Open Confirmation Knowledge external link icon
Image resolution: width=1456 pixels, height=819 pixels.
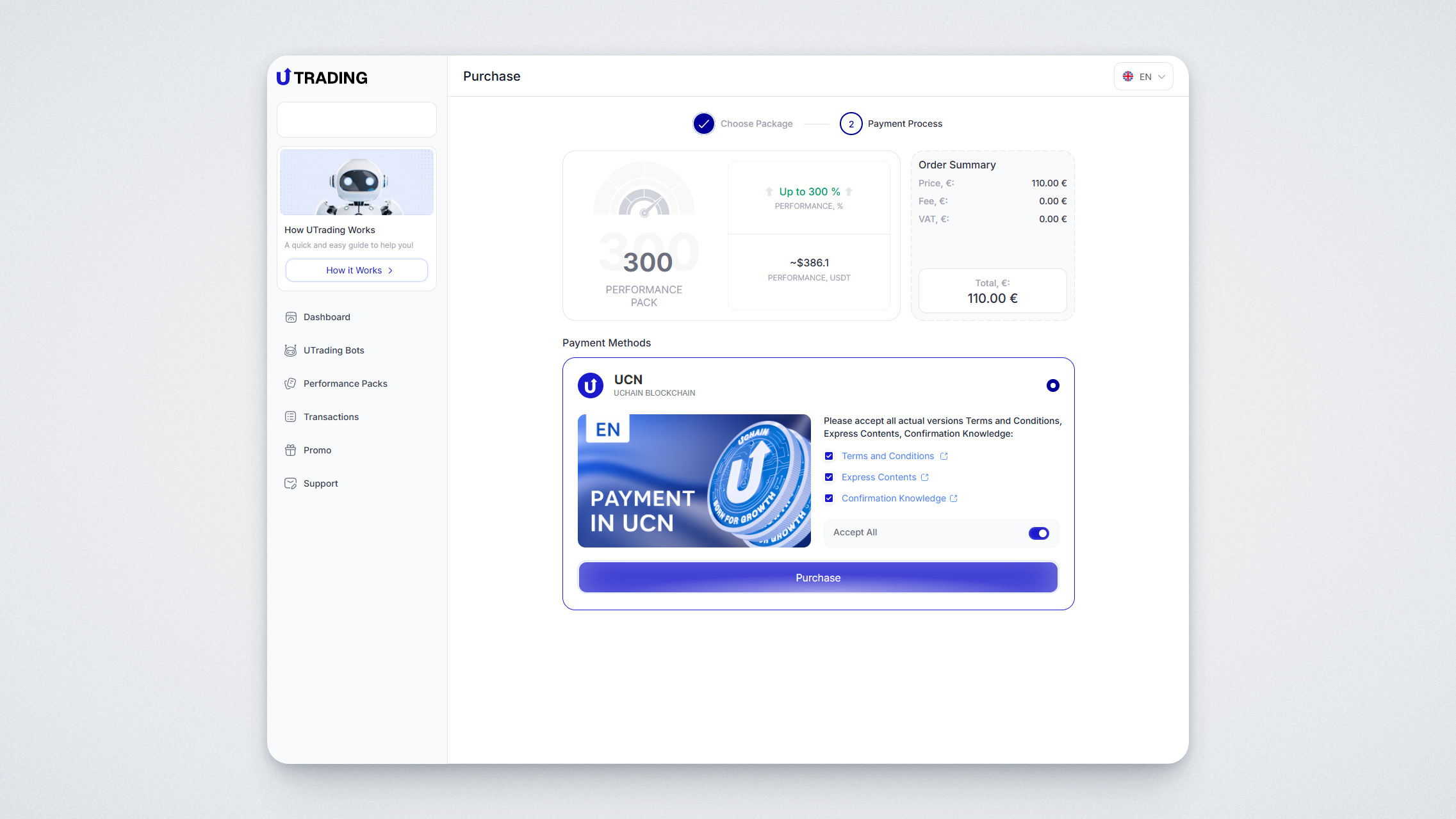point(954,498)
